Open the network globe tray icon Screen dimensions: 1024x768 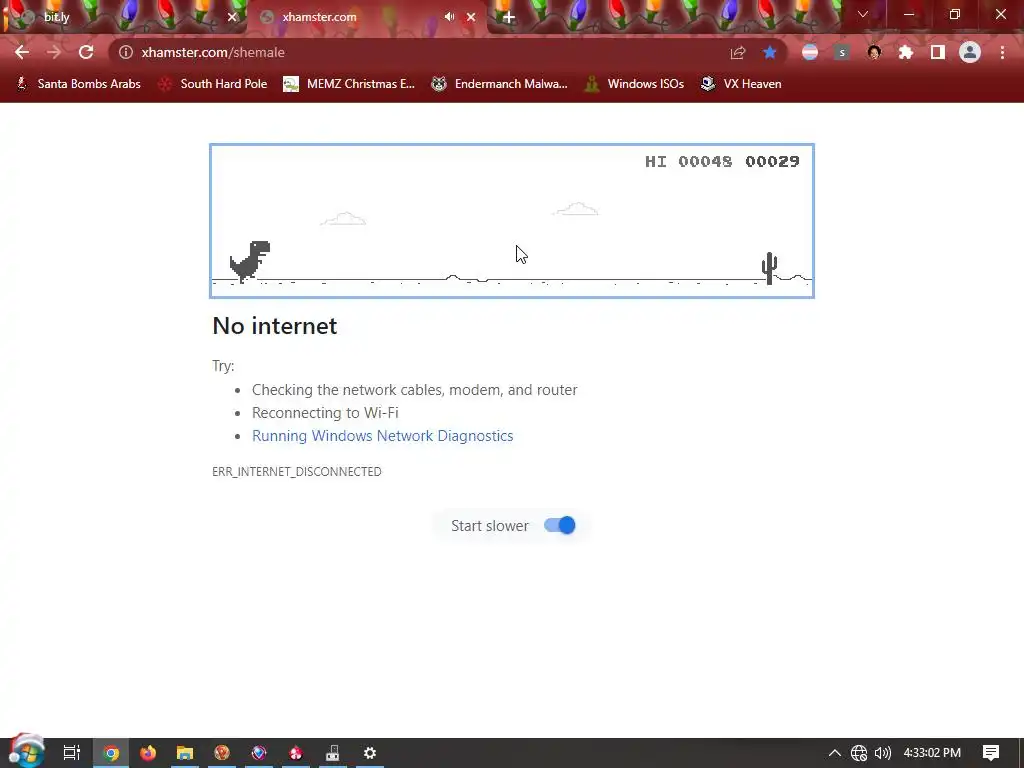859,753
